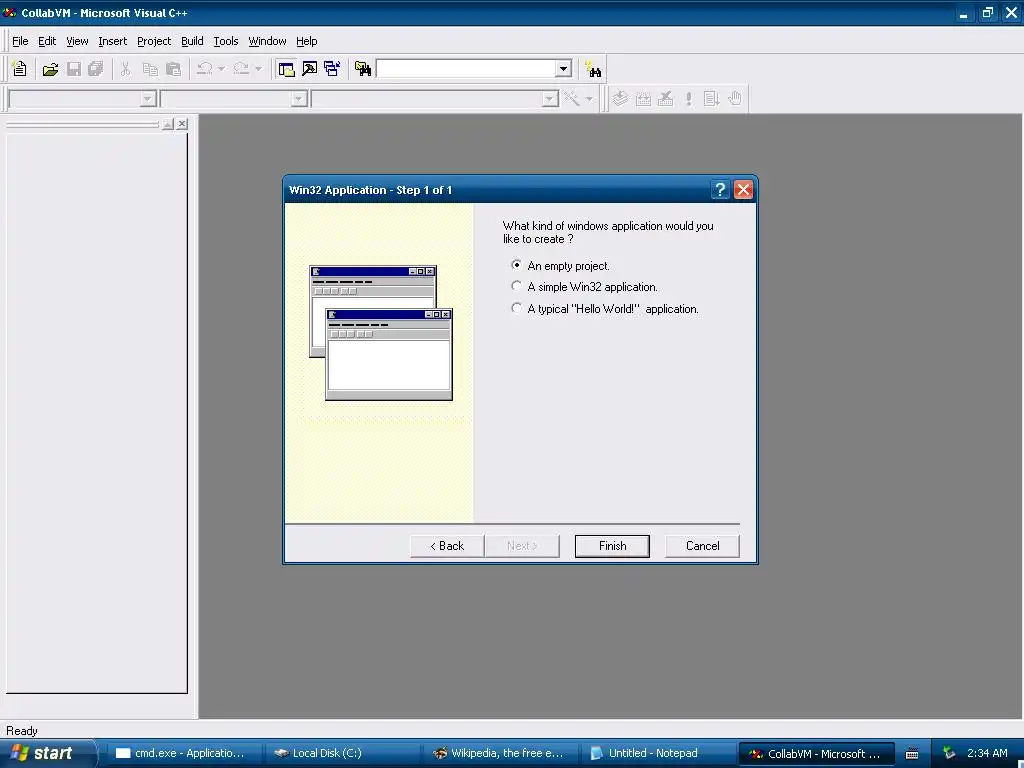Open the Undo history dropdown arrow
Image resolution: width=1024 pixels, height=768 pixels.
221,69
